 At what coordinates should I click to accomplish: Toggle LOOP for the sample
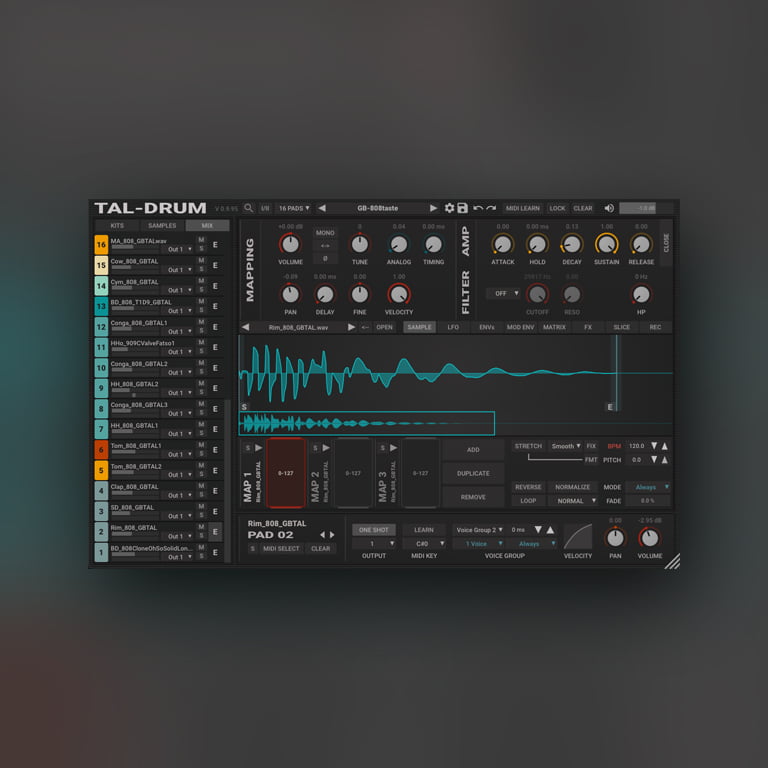528,501
